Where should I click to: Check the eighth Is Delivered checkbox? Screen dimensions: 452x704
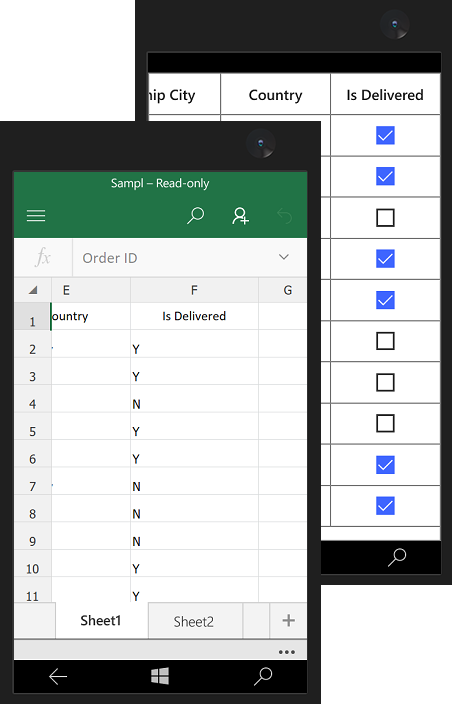(385, 423)
